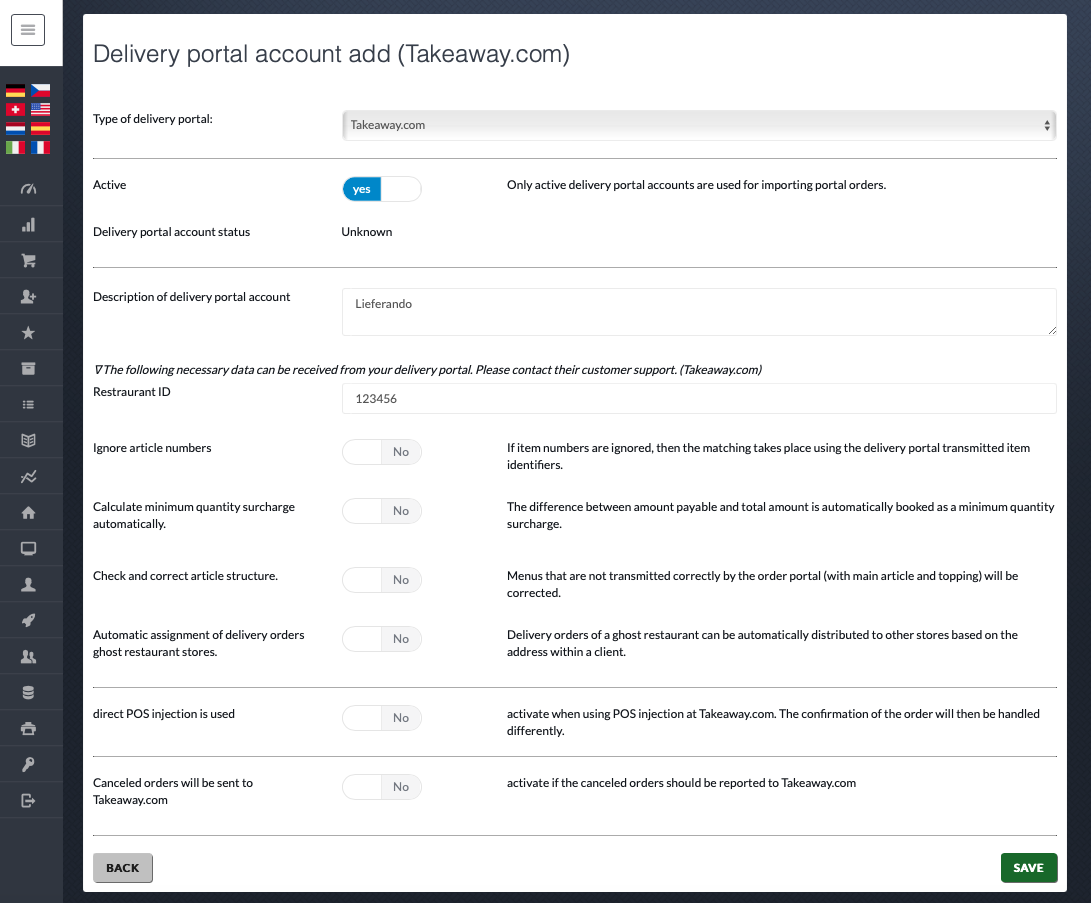Open the database icon in sidebar
The height and width of the screenshot is (903, 1091).
coord(28,692)
